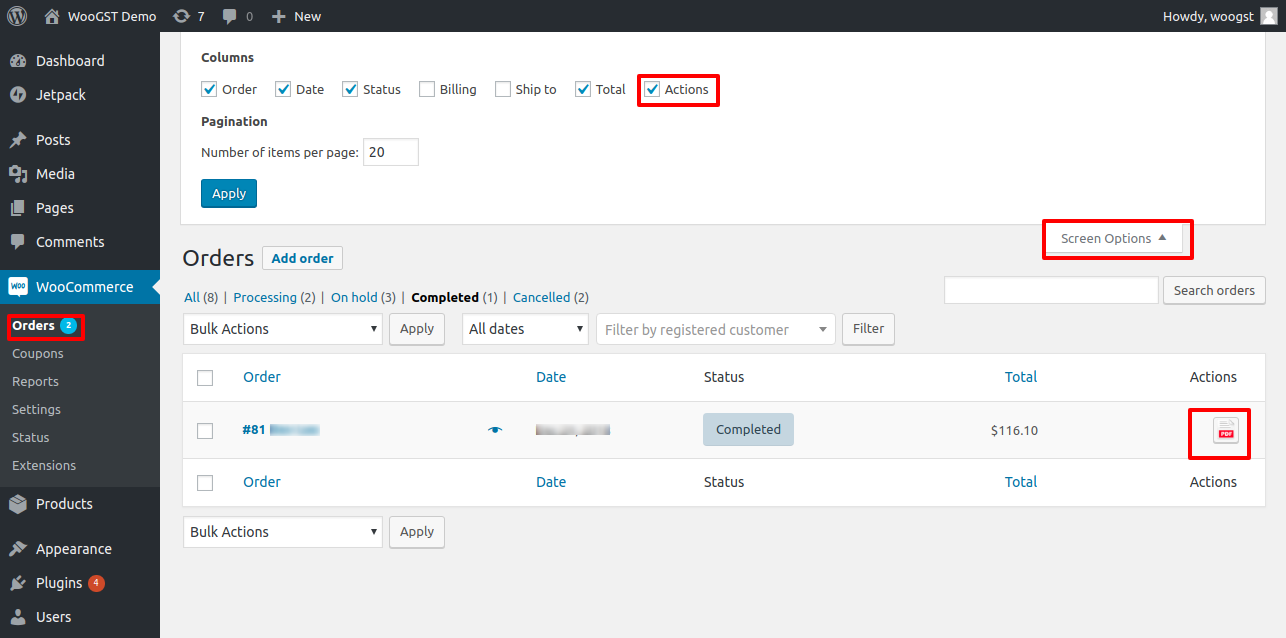Collapse the Screen Options panel
1286x638 pixels.
[x=1113, y=238]
